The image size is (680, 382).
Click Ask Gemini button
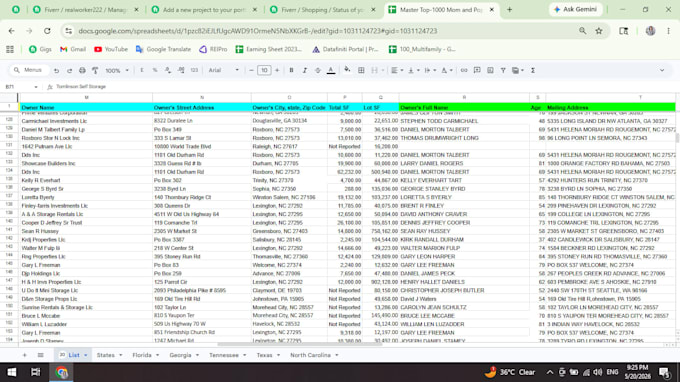[575, 10]
